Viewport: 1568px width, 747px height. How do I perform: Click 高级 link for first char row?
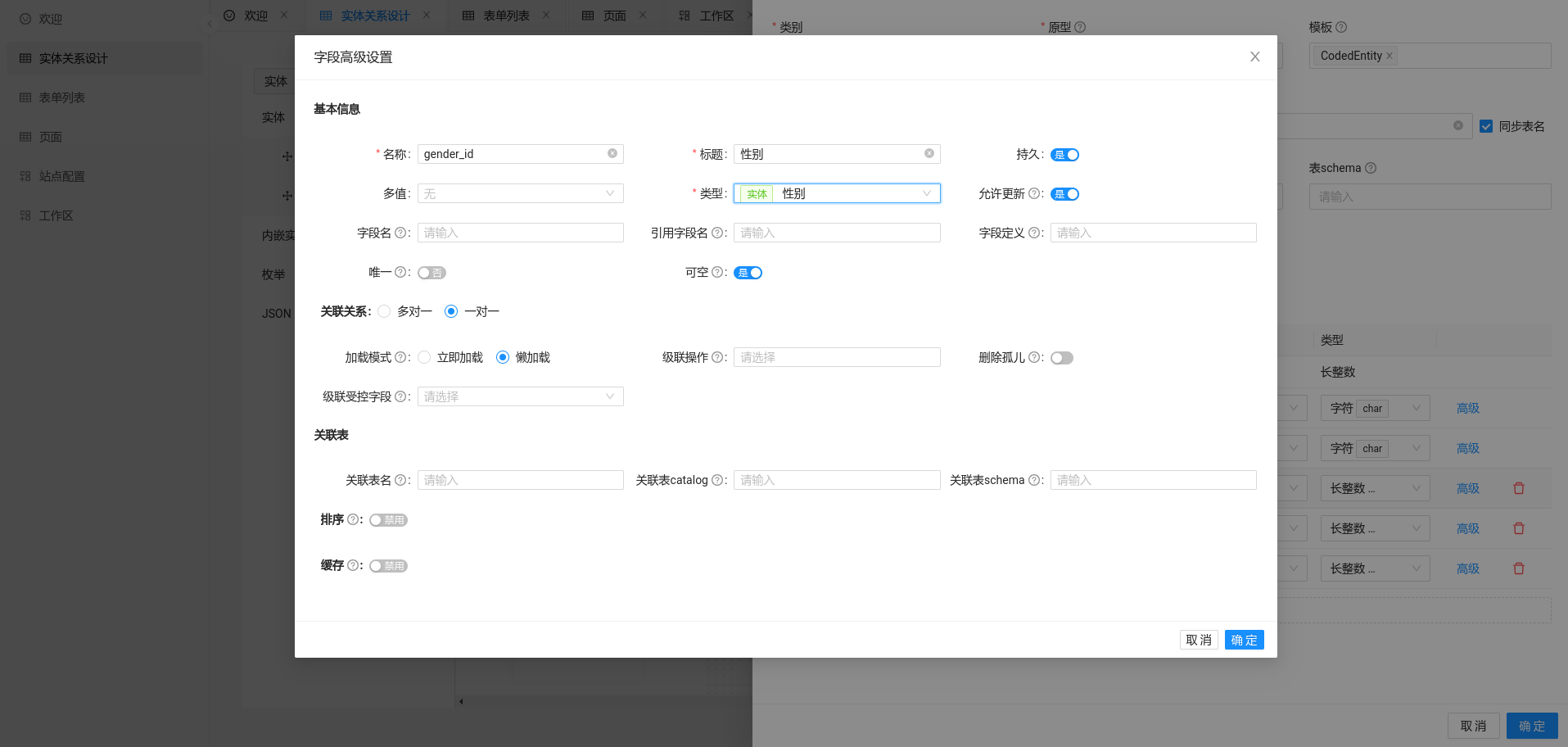tap(1468, 408)
